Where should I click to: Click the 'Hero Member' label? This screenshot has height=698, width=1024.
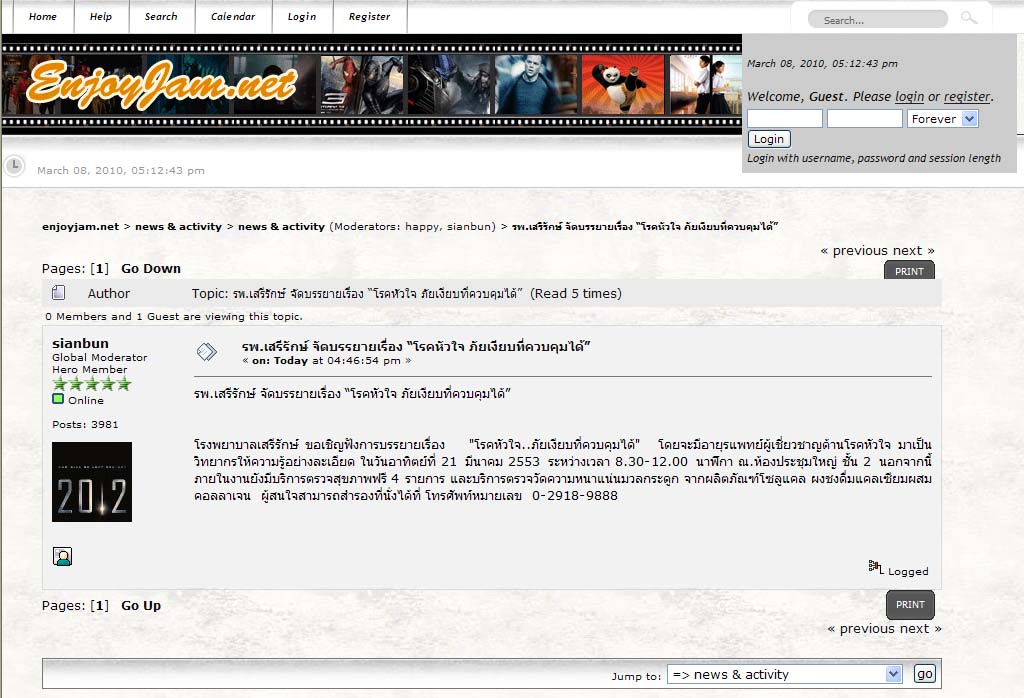click(x=89, y=369)
